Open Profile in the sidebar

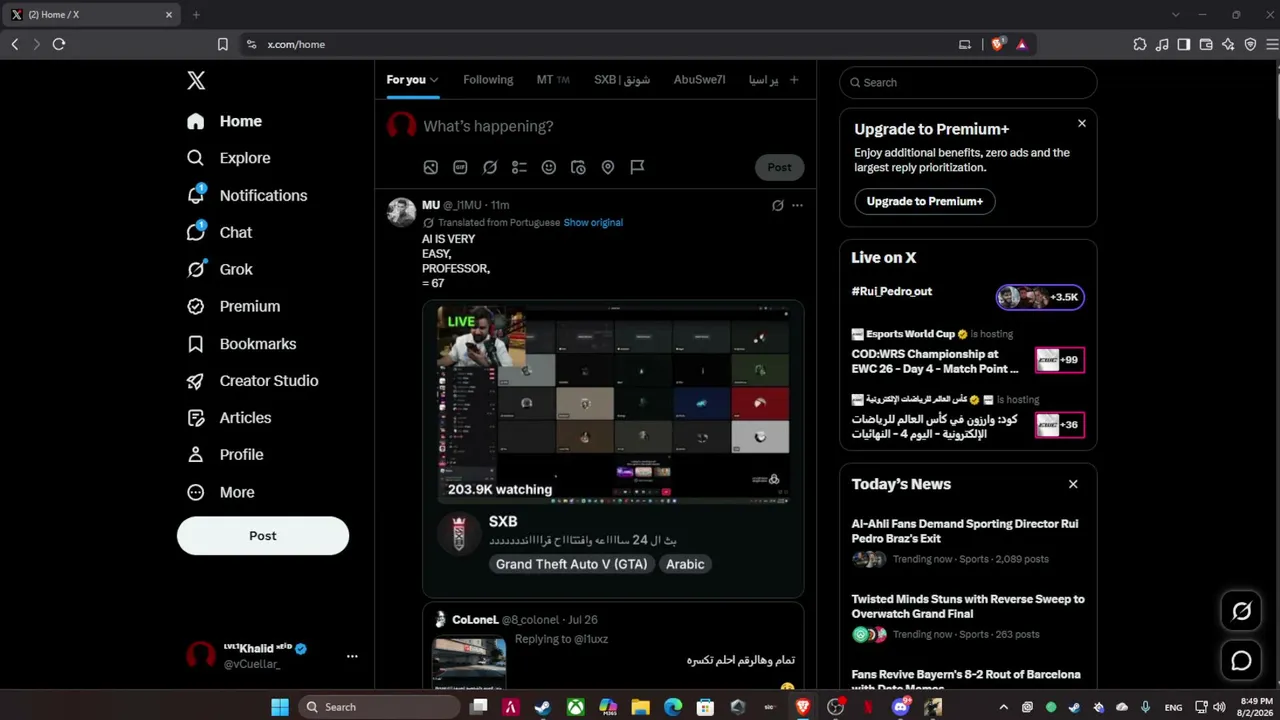(225, 455)
